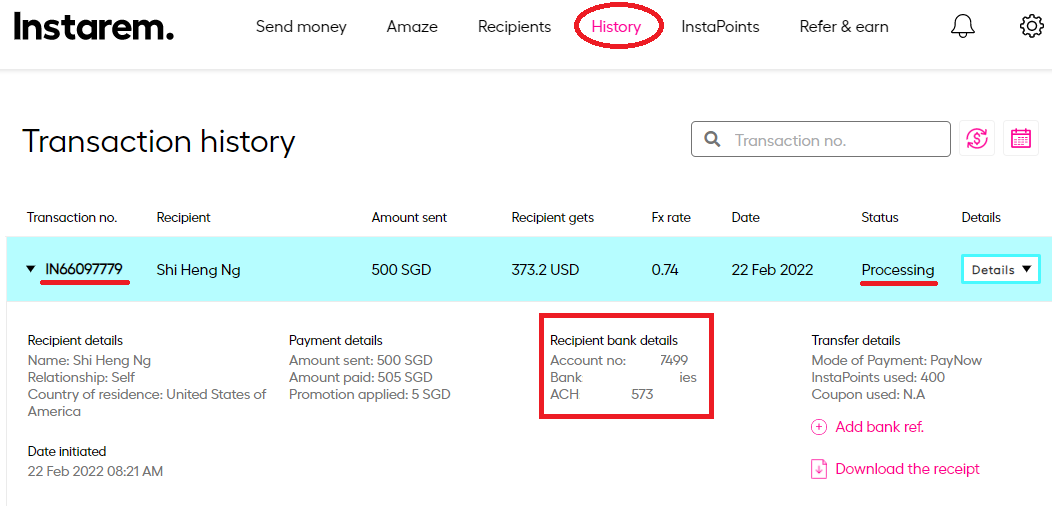
Task: Click Download the receipt link
Action: [x=908, y=469]
